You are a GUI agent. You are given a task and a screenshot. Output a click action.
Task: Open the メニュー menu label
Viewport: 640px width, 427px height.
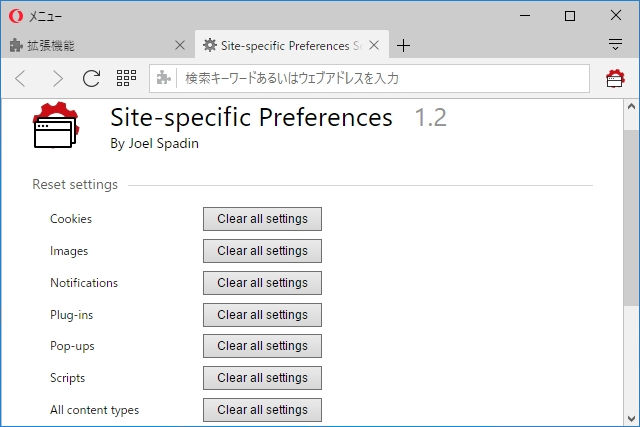pos(45,17)
